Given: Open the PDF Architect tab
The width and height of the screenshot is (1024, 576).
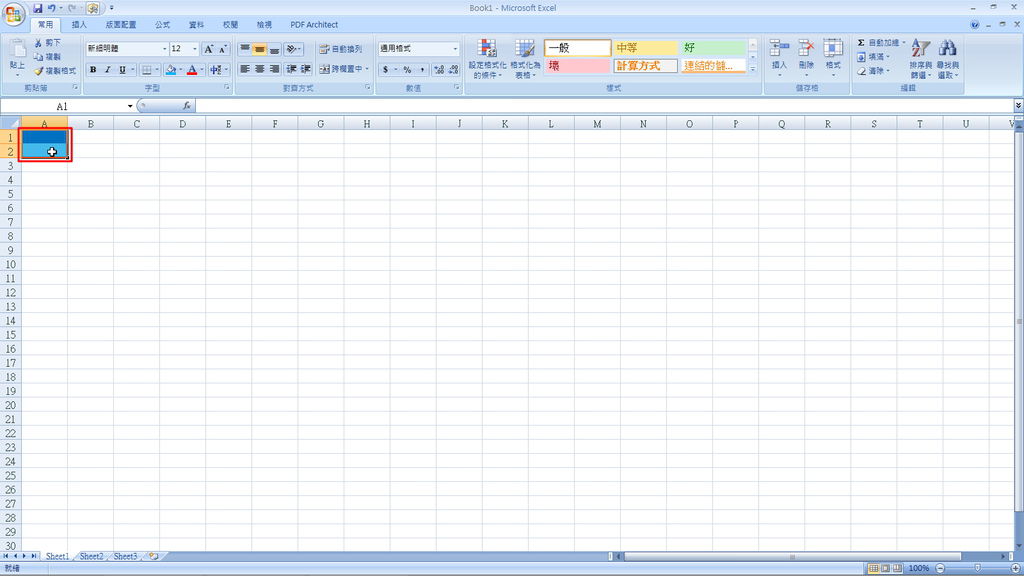Looking at the screenshot, I should click(314, 25).
